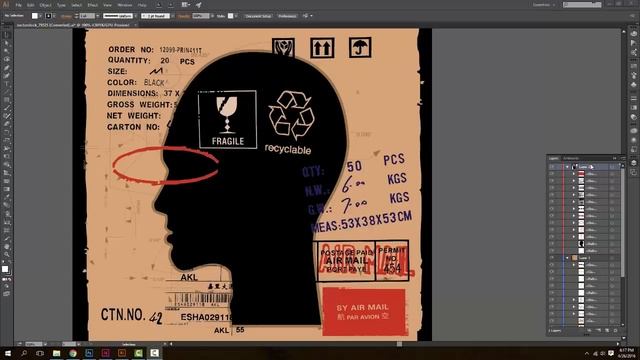Click the GPU Performance rocket icon
The height and width of the screenshot is (360, 640).
(198, 5)
